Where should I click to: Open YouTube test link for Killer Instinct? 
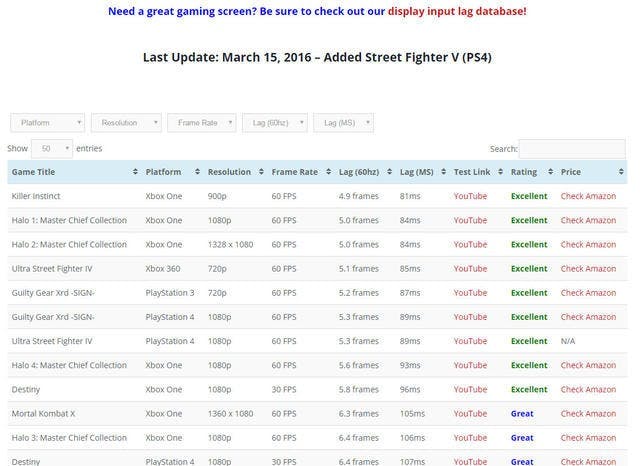coord(470,196)
